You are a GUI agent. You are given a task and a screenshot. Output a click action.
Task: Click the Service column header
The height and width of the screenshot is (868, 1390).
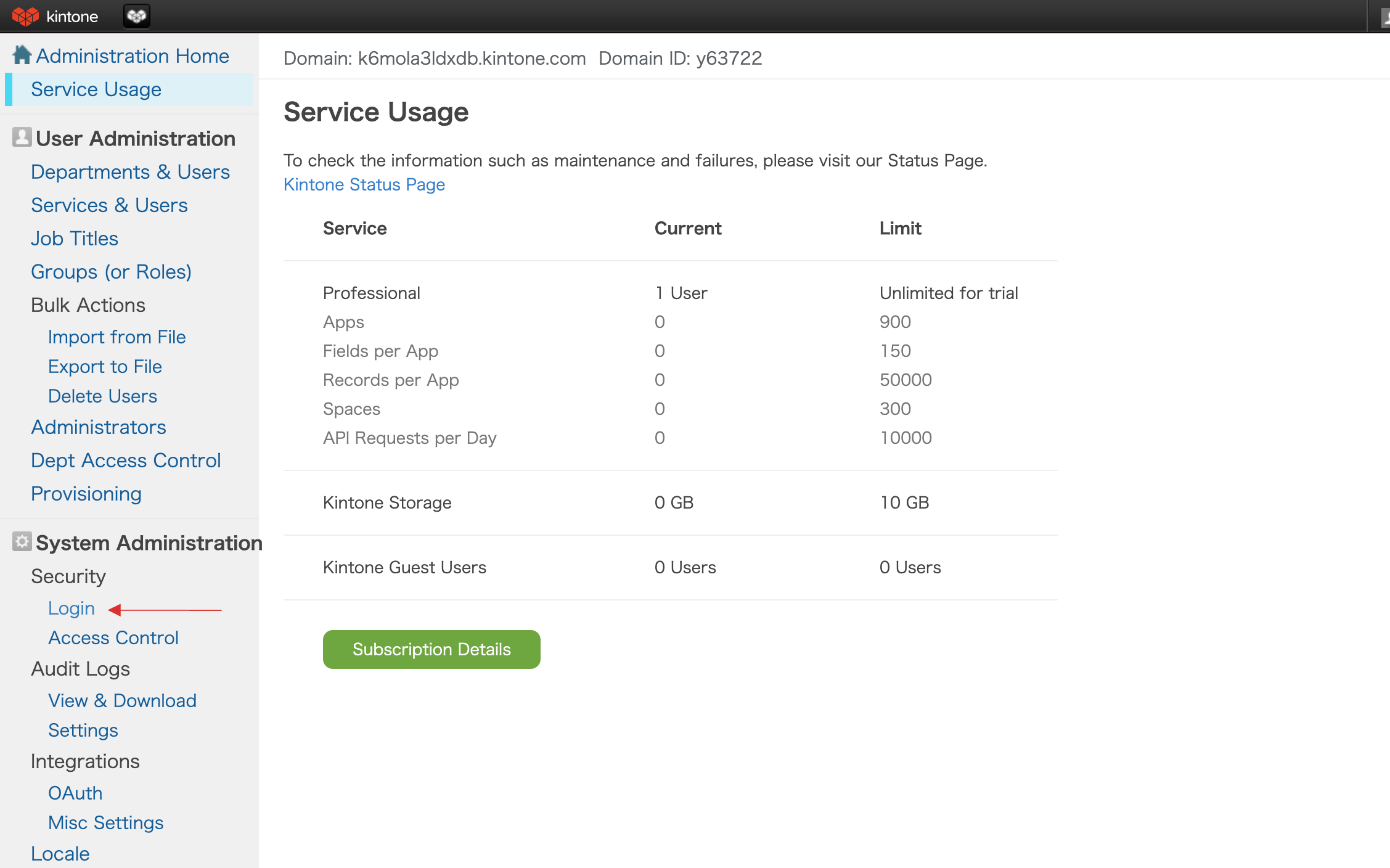coord(355,228)
